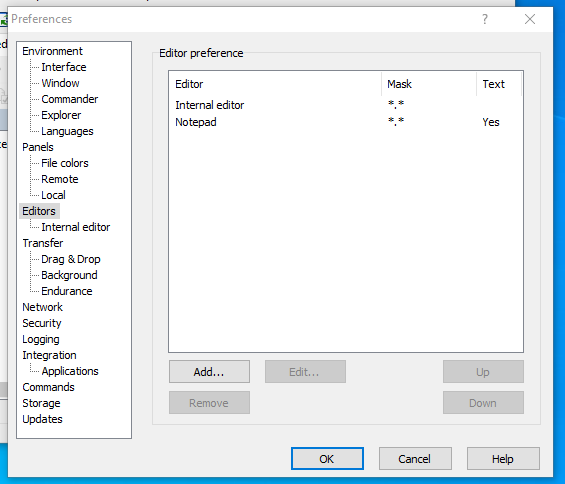Select the Storage tree item
The height and width of the screenshot is (484, 565).
pyautogui.click(x=41, y=403)
